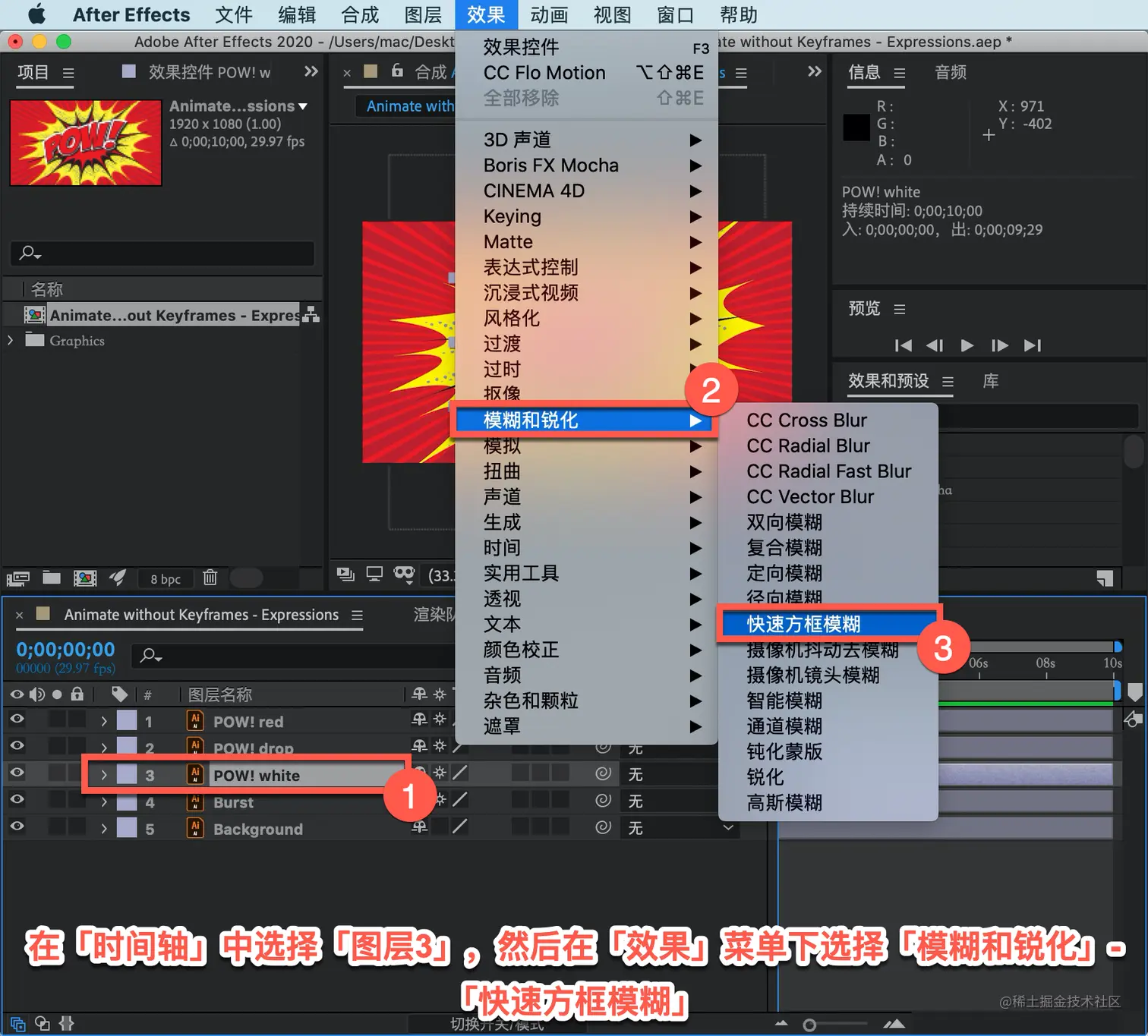Open the 动画 menu in the menu bar

click(x=549, y=14)
